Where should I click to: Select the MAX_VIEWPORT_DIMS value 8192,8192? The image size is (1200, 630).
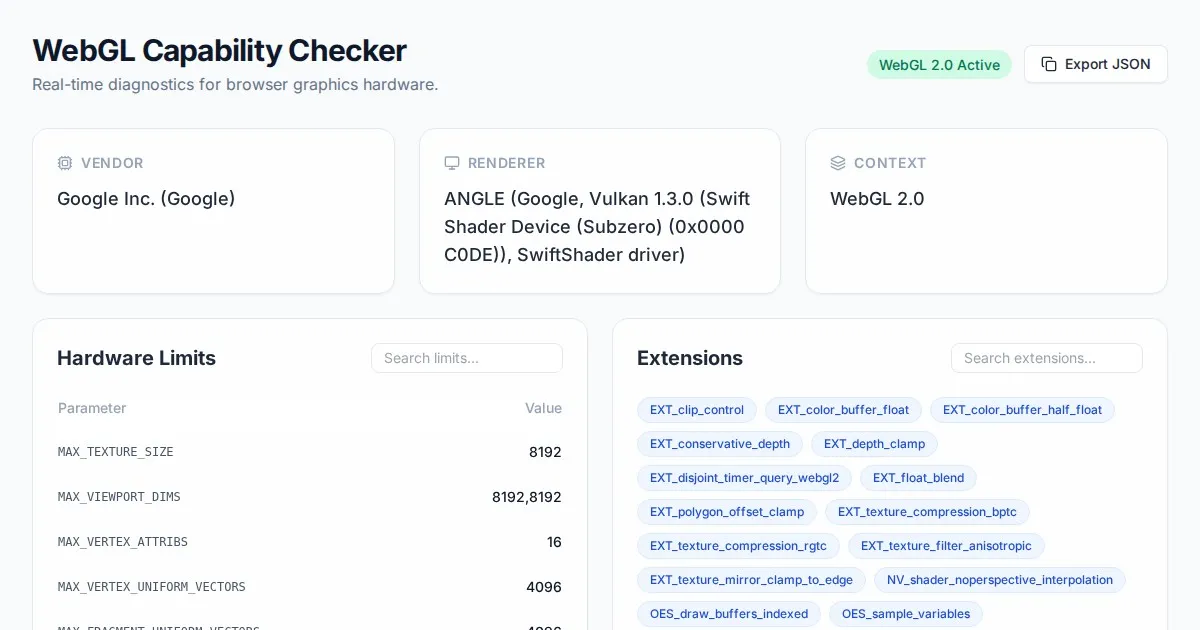(x=526, y=497)
